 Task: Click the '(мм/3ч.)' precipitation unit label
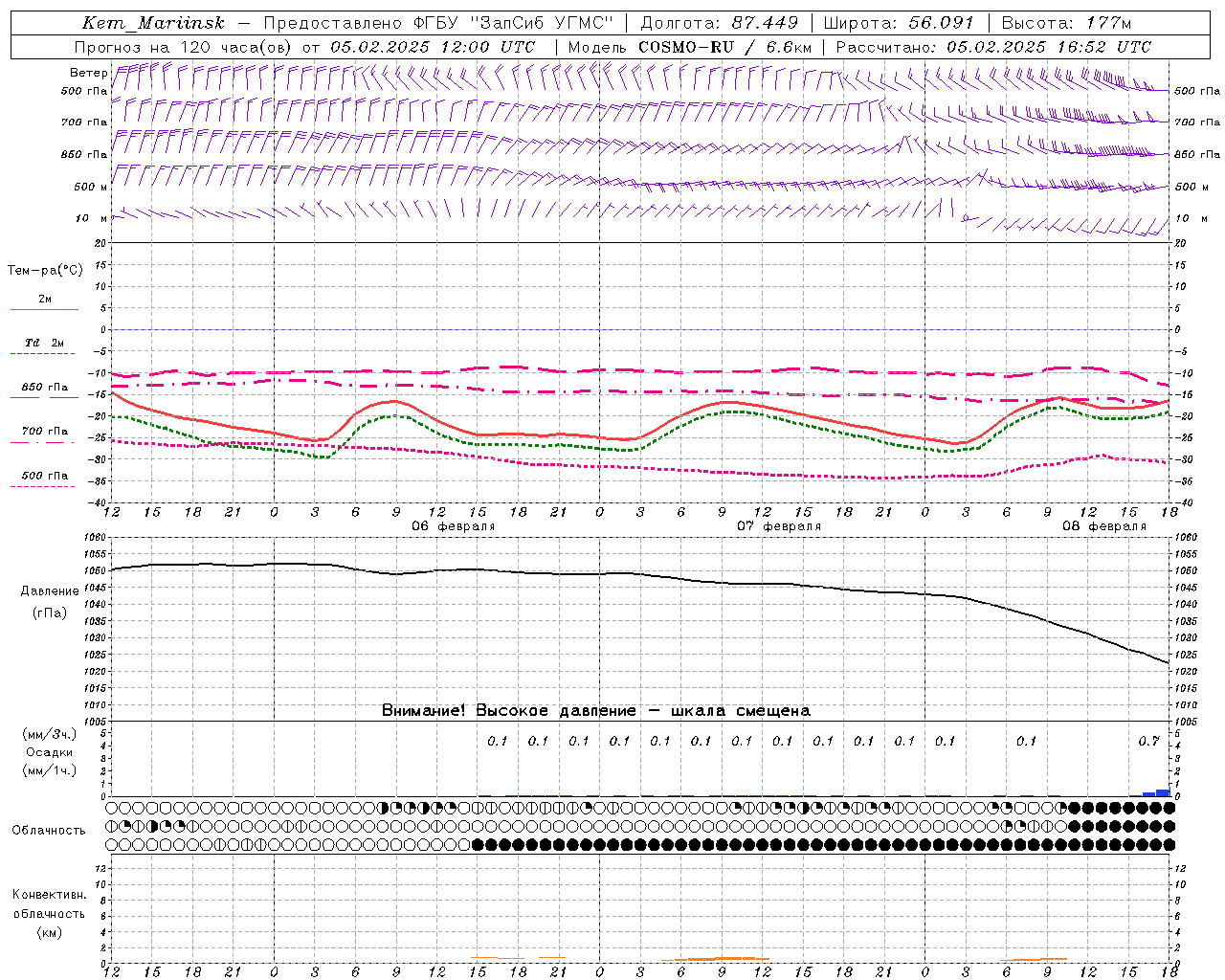(50, 734)
